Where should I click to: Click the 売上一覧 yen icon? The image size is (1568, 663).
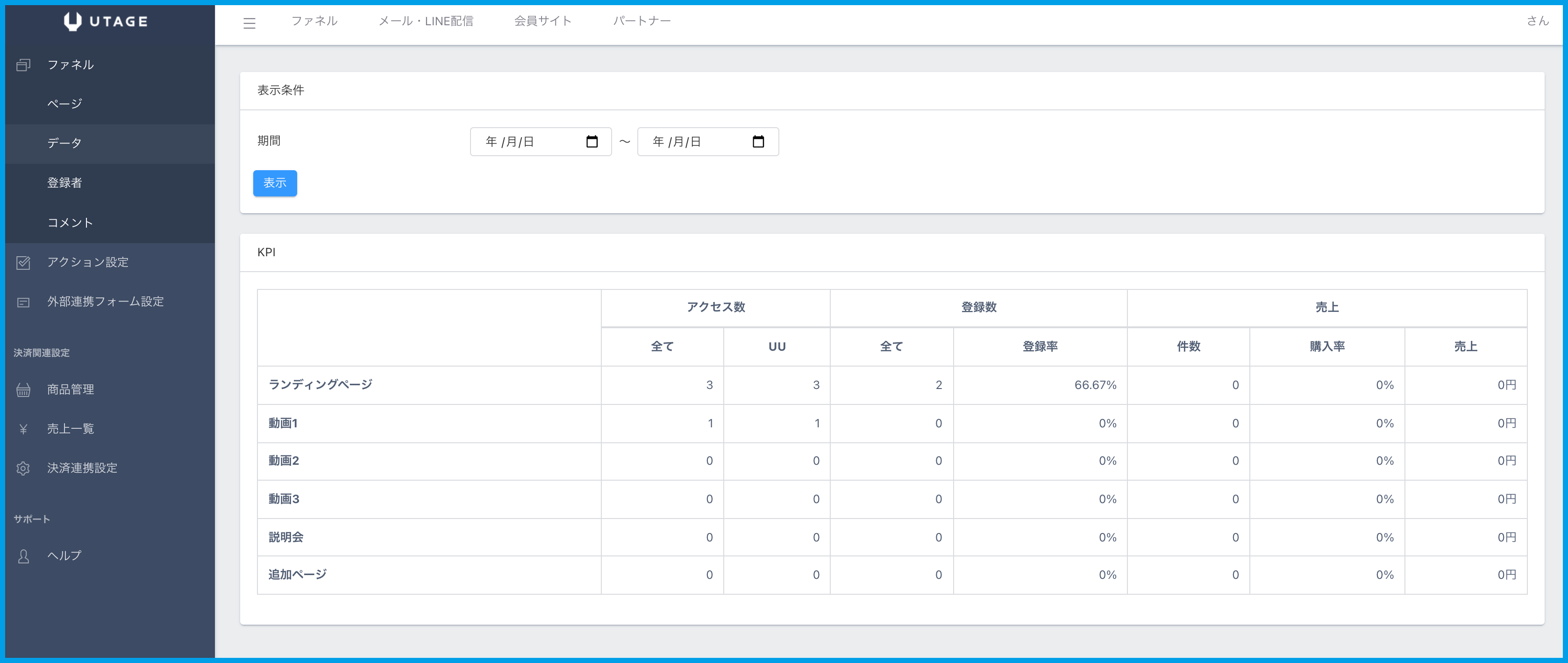point(23,429)
